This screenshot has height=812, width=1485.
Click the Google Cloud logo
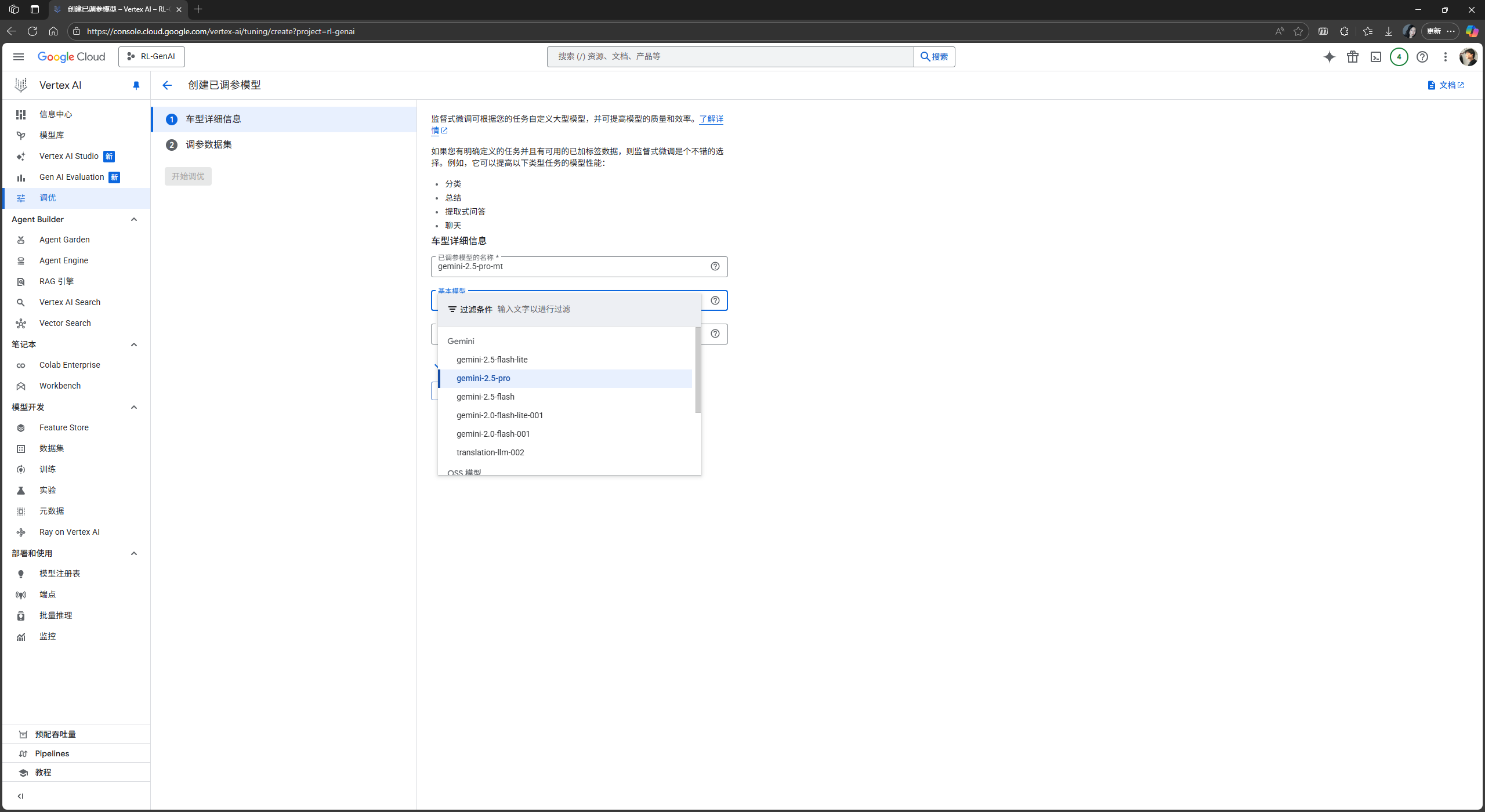(x=71, y=56)
